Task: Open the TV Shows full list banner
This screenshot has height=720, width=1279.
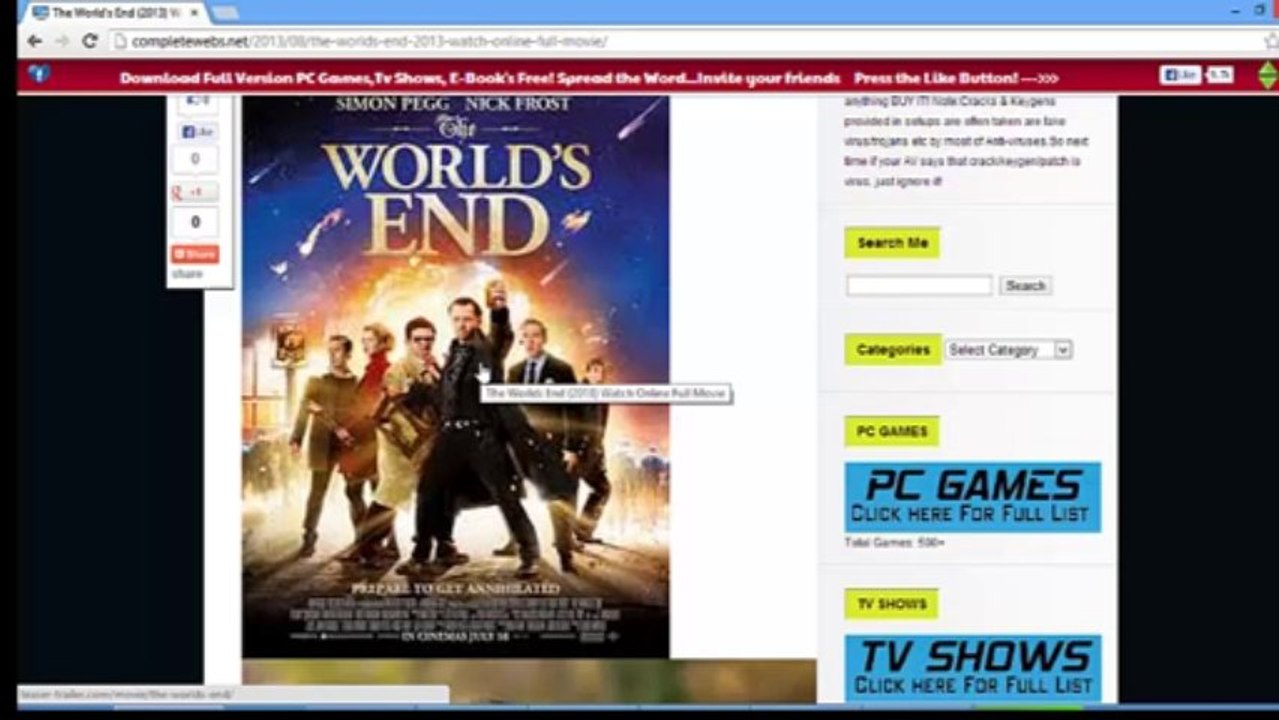Action: coord(972,668)
